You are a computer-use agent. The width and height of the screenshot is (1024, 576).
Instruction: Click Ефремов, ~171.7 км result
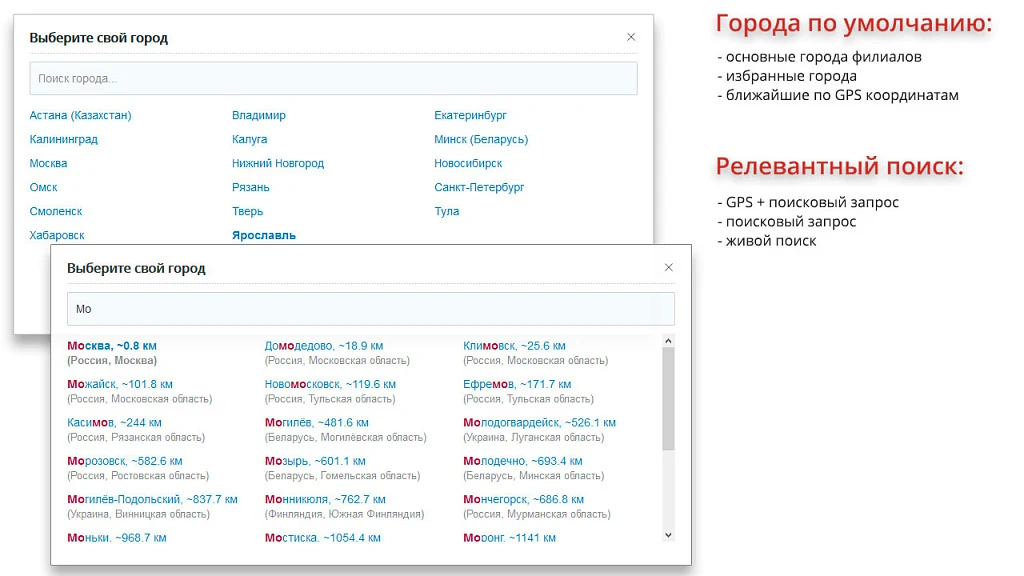517,385
